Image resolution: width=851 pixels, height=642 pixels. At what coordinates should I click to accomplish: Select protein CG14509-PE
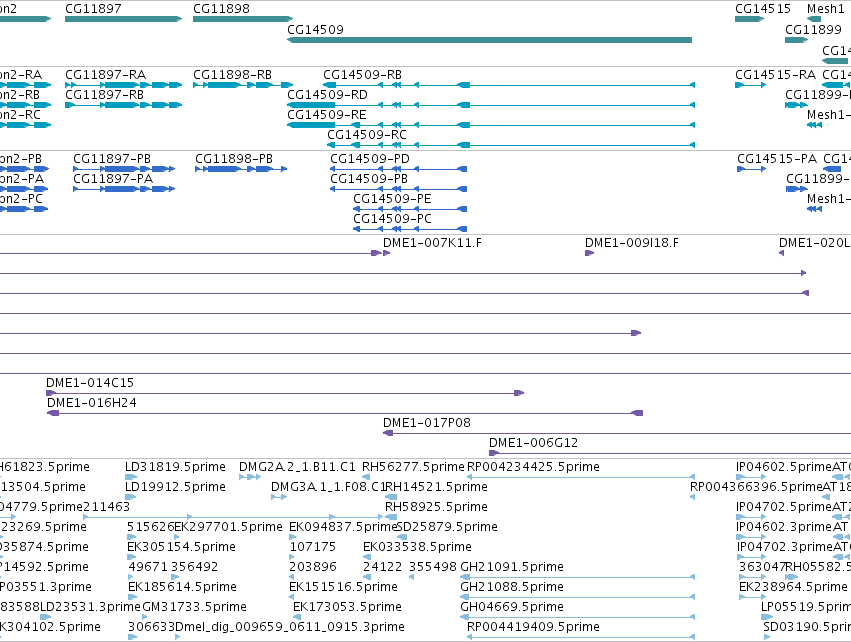click(x=410, y=209)
